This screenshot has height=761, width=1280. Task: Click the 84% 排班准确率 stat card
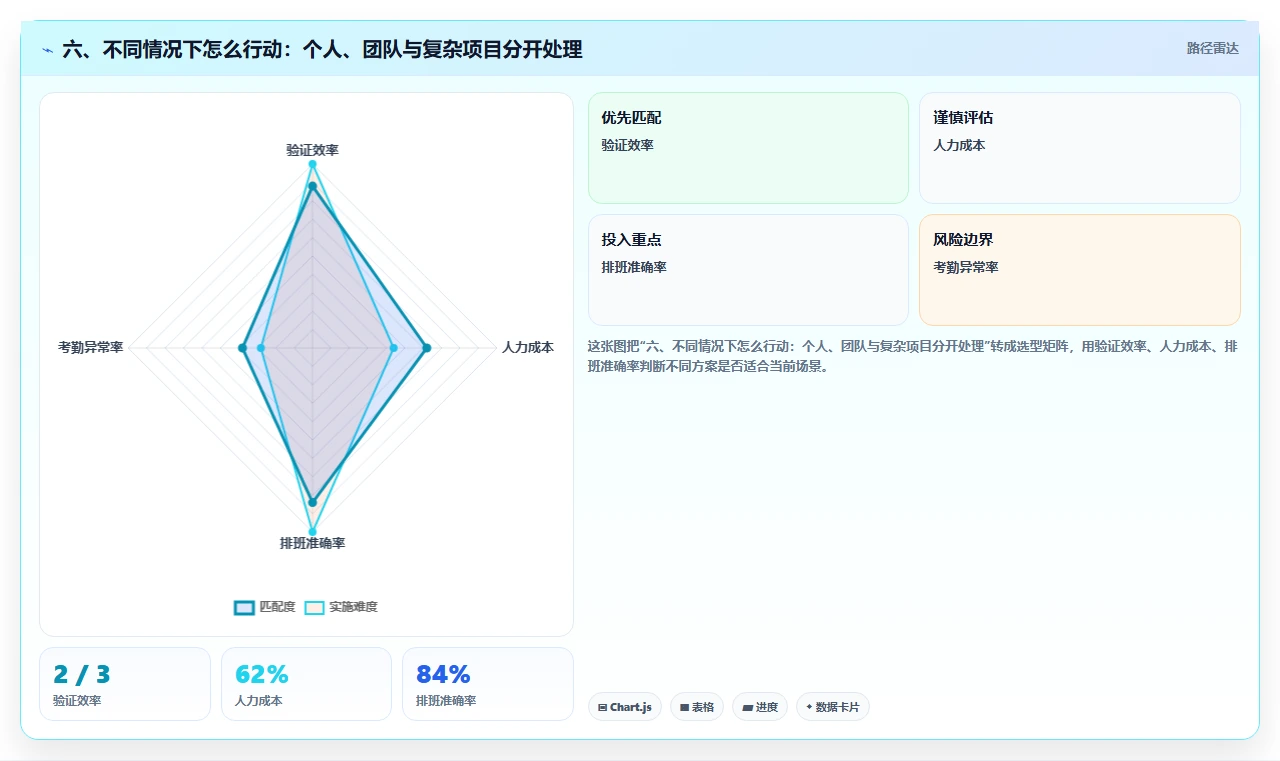(x=488, y=684)
